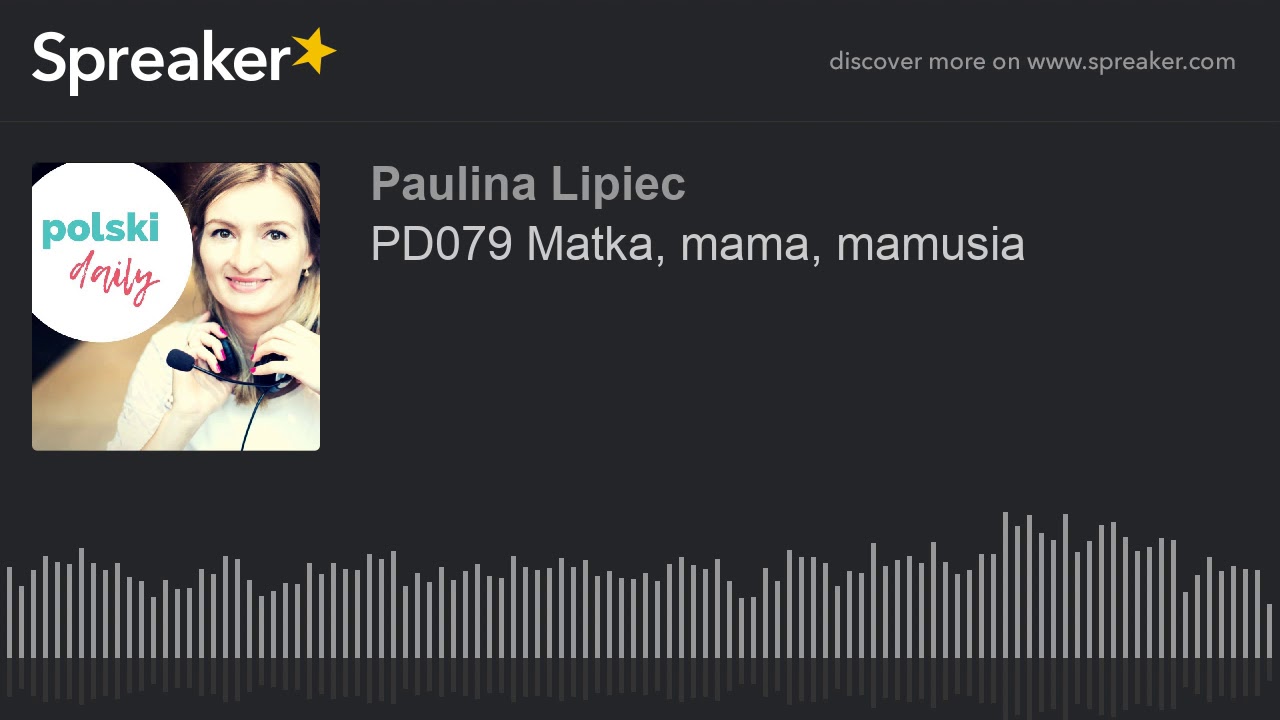Click the teal word "polski" on the cover
1280x720 pixels.
tap(100, 230)
